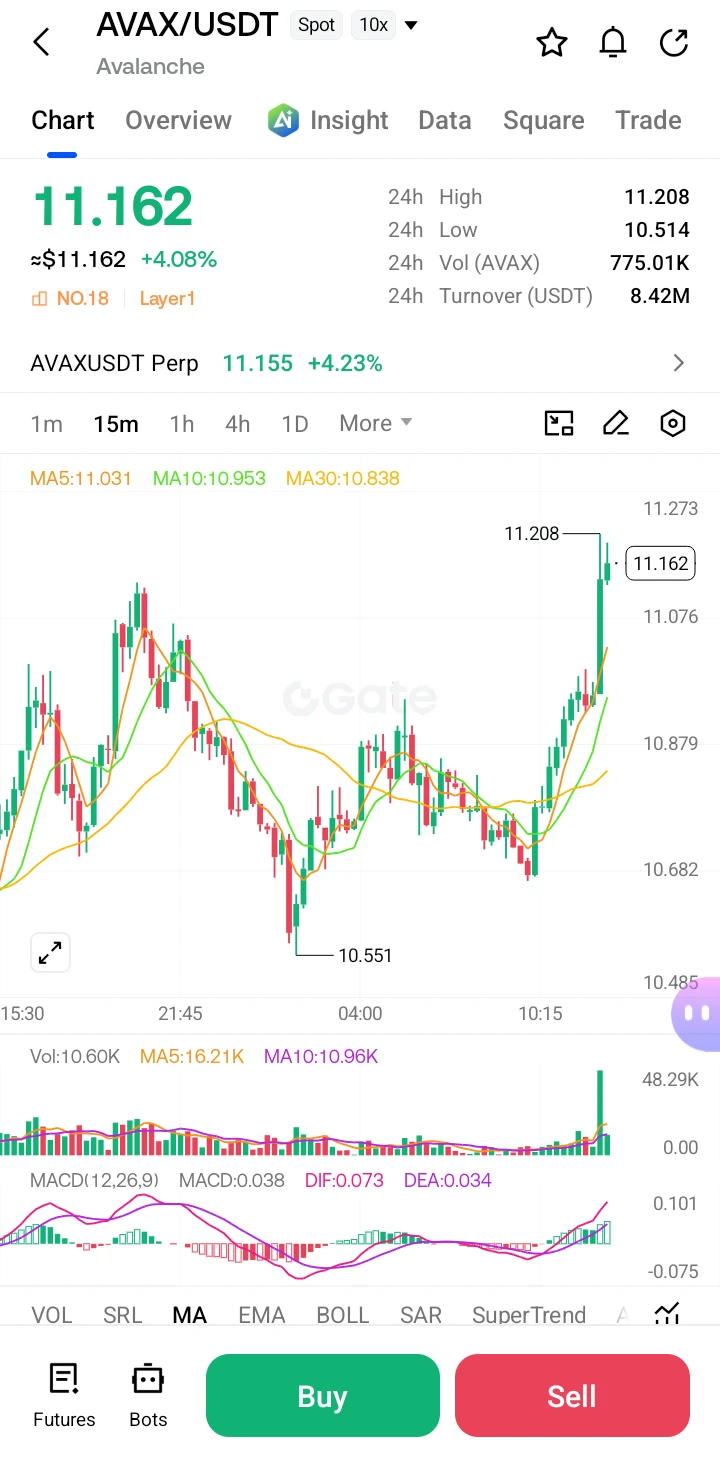This screenshot has height=1467, width=720.
Task: Tap the +4.08% change value
Action: coord(179,260)
